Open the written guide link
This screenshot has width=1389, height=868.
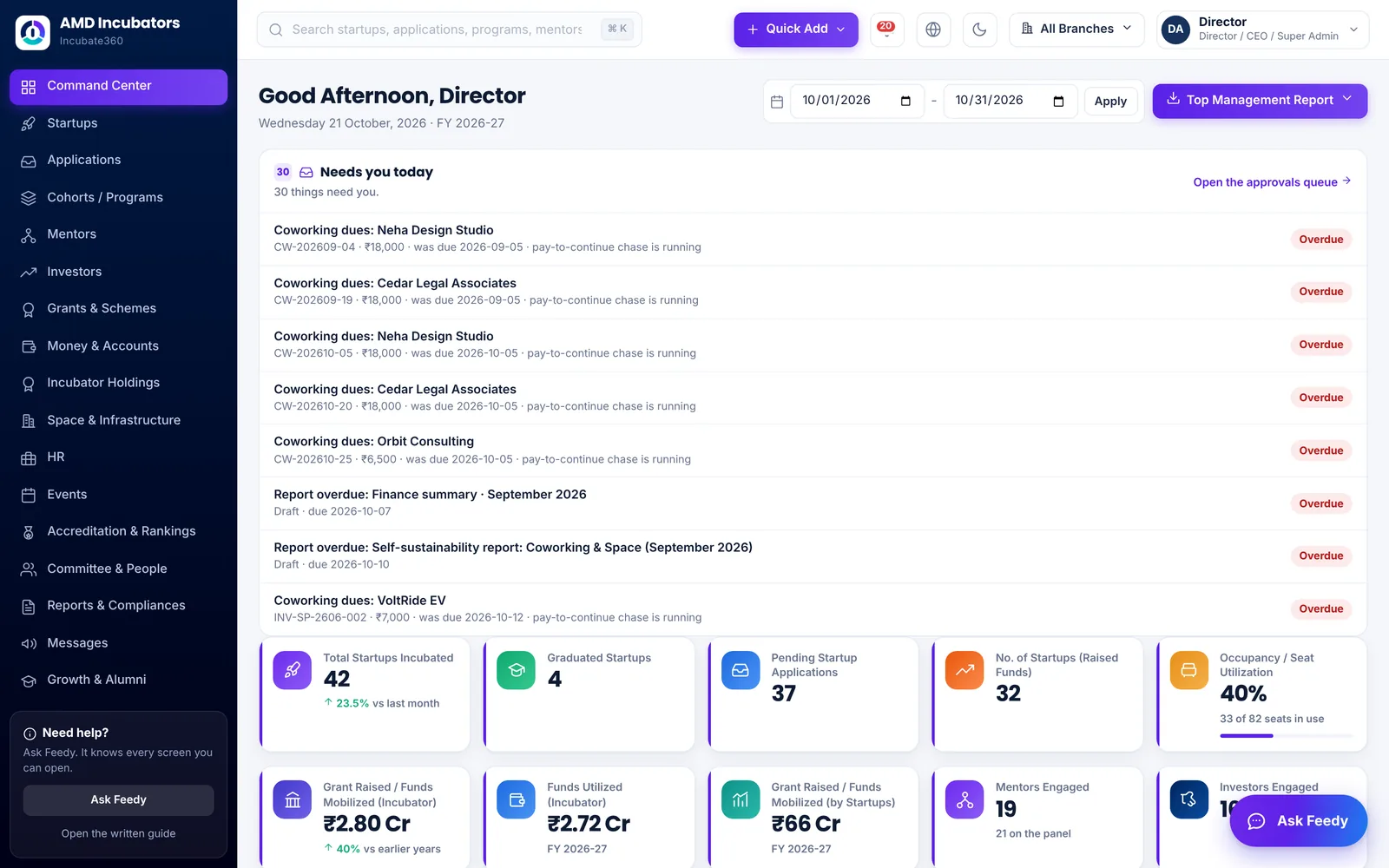118,834
